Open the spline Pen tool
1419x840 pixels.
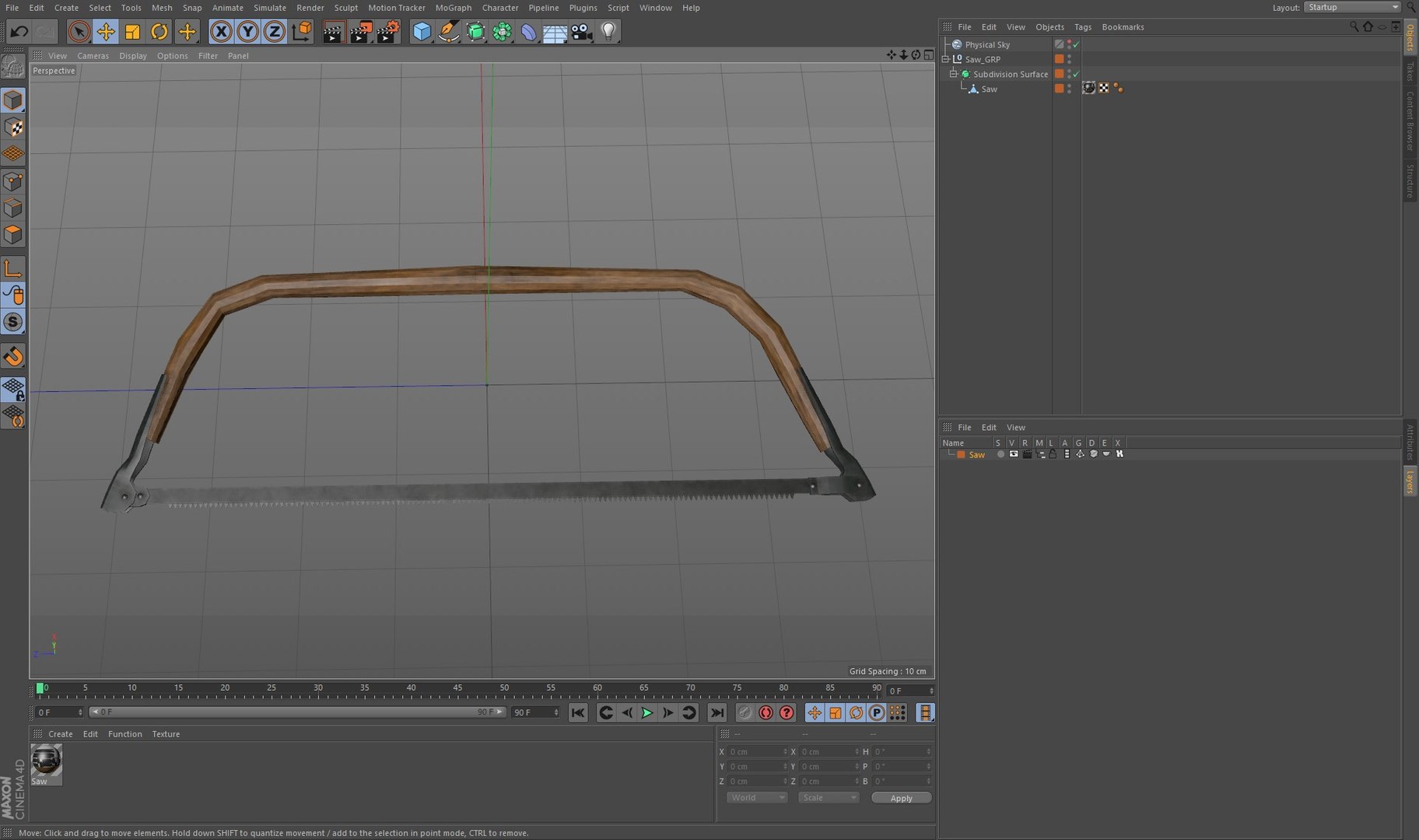449,32
